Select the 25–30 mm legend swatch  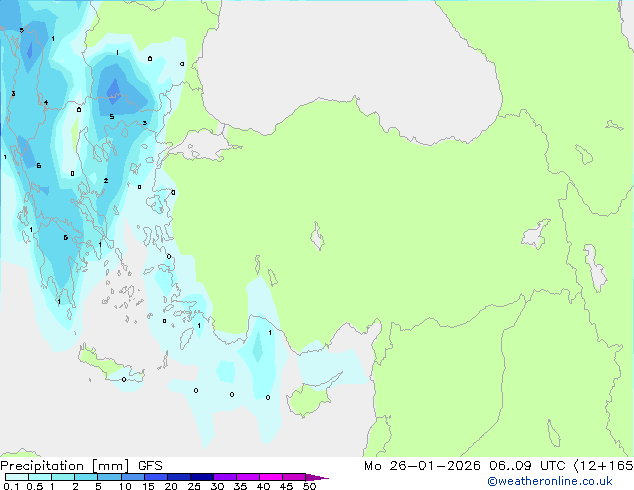pyautogui.click(x=202, y=477)
